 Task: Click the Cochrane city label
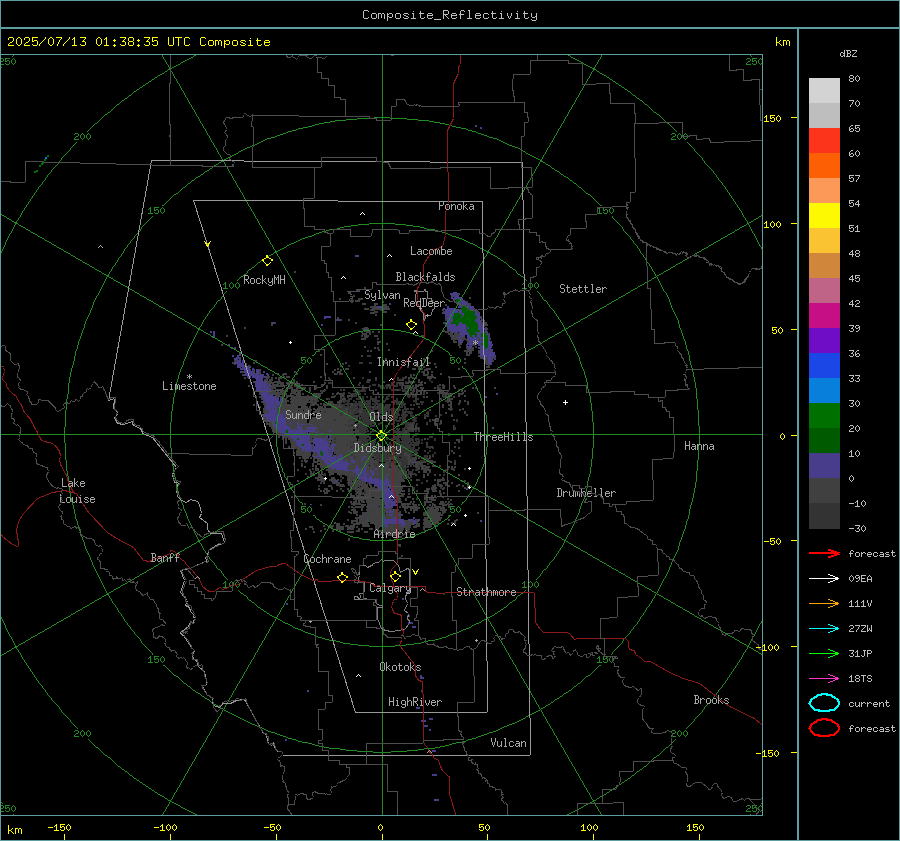coord(327,559)
